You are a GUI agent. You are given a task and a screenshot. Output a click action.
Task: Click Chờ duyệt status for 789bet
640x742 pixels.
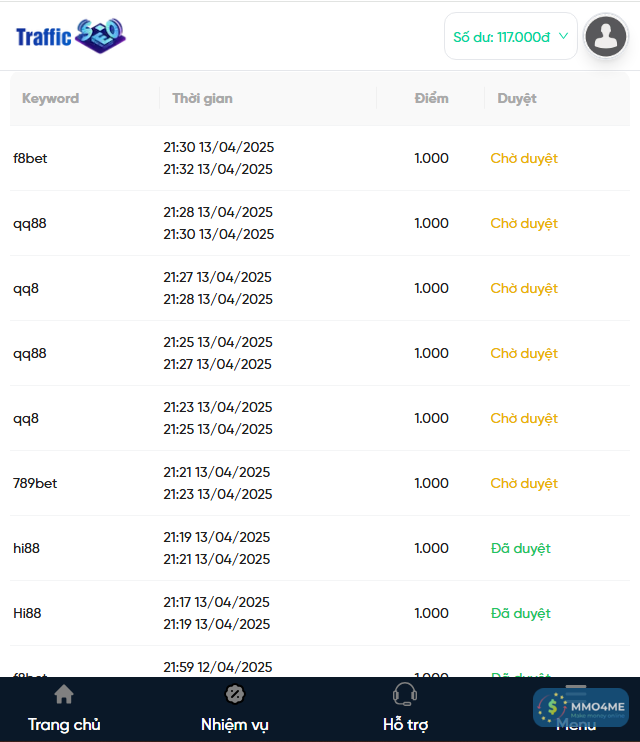coord(524,483)
